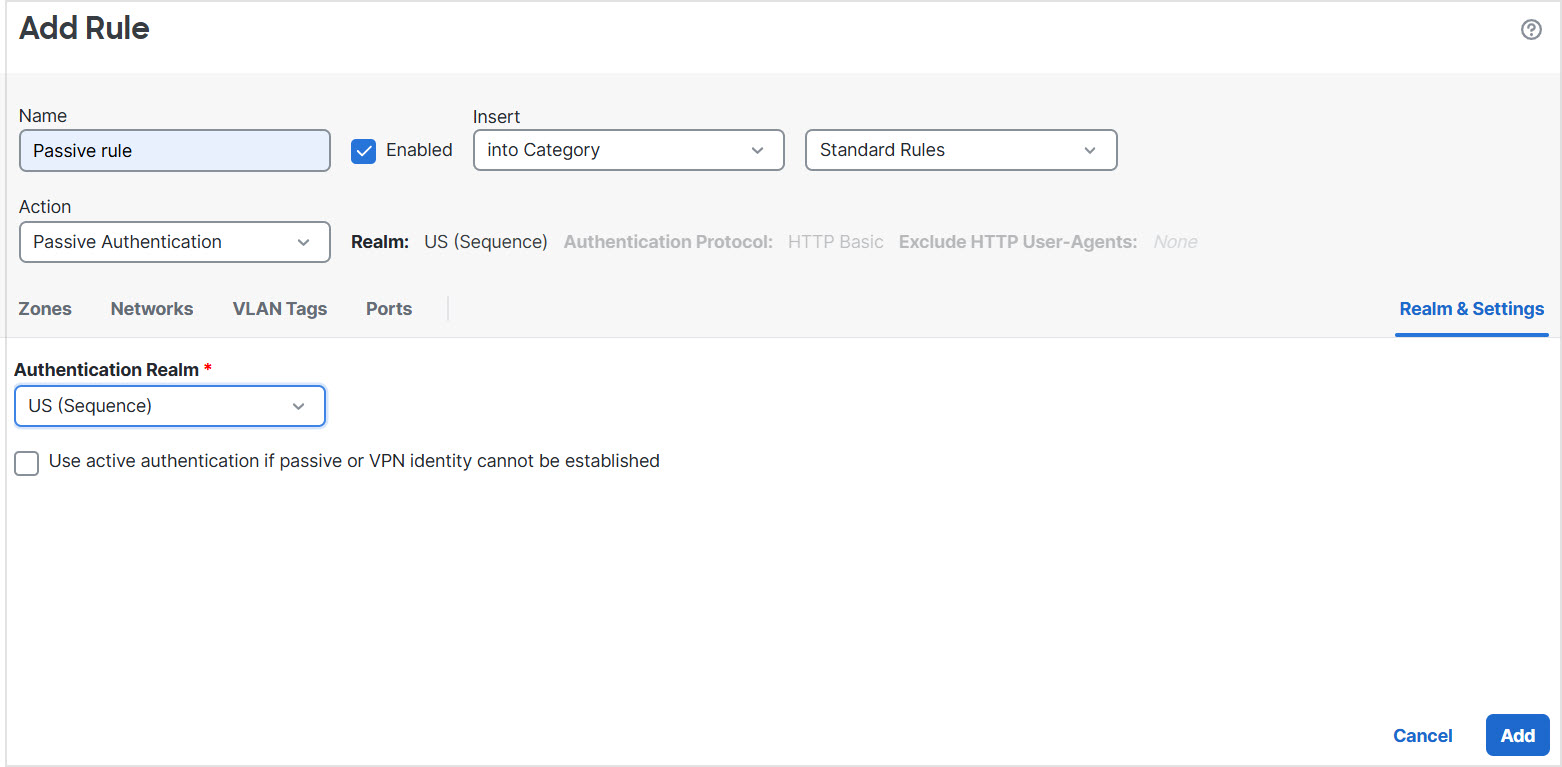
Task: Open the Standard Rules dropdown
Action: click(x=960, y=150)
